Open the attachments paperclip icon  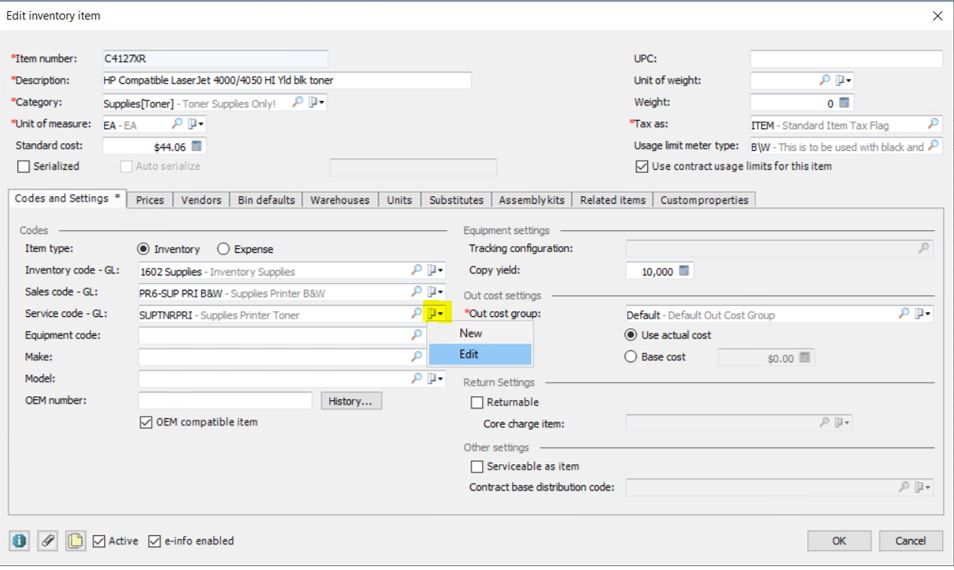[47, 540]
